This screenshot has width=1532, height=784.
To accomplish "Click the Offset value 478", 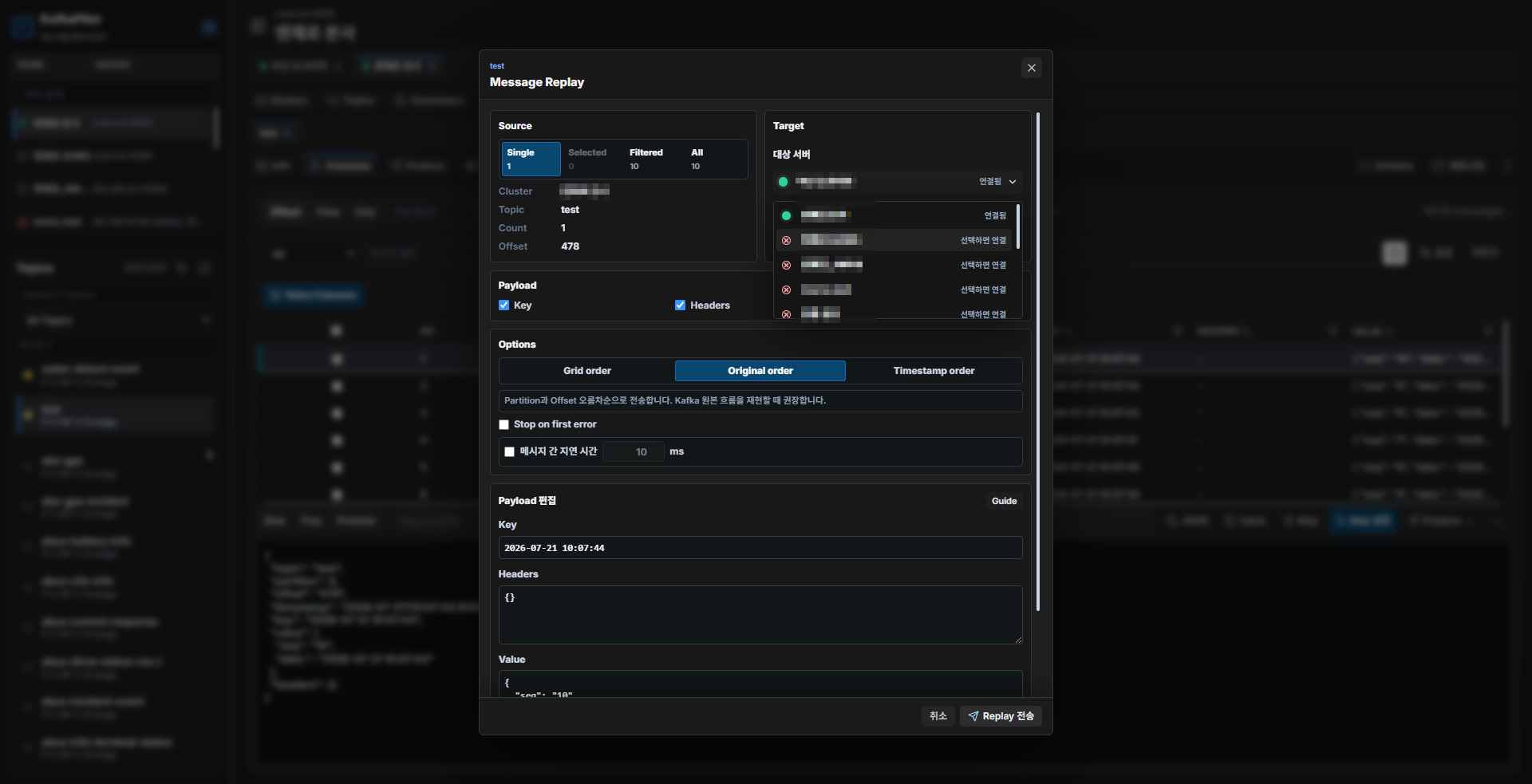I will pyautogui.click(x=570, y=246).
